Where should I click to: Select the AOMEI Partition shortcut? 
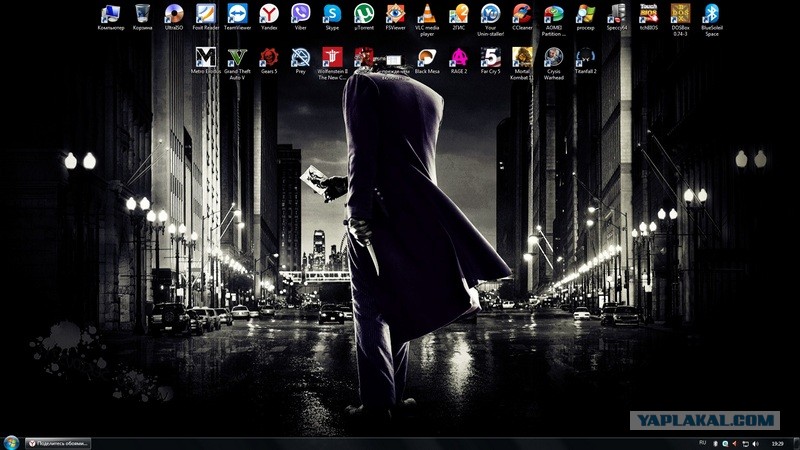(x=554, y=20)
